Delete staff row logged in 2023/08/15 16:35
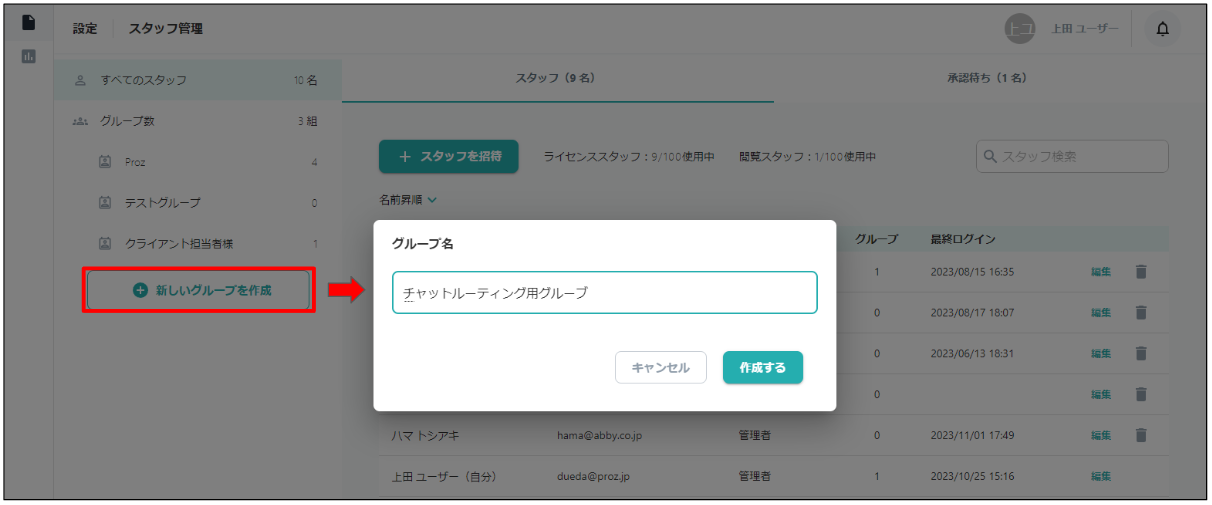This screenshot has height=505, width=1212. coord(1140,271)
